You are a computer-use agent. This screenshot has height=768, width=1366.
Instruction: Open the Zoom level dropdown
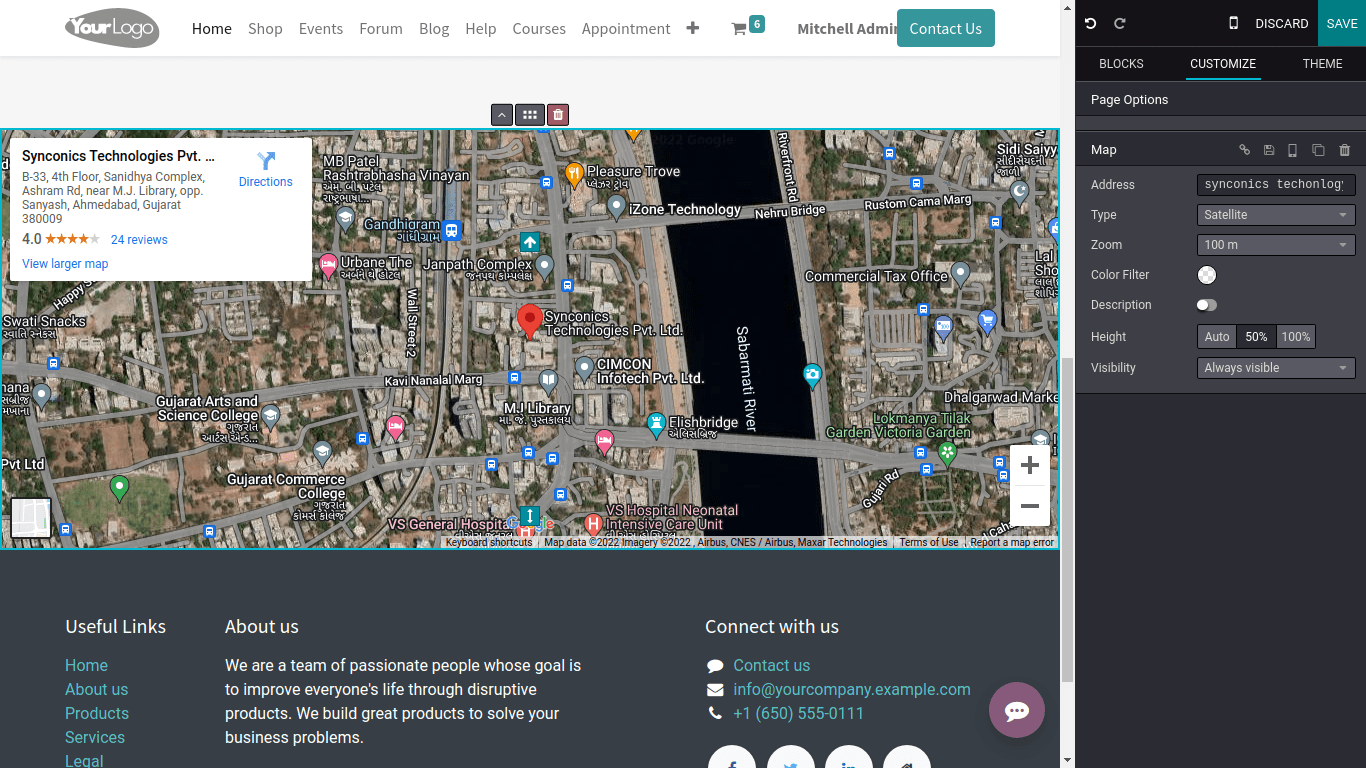tap(1276, 245)
